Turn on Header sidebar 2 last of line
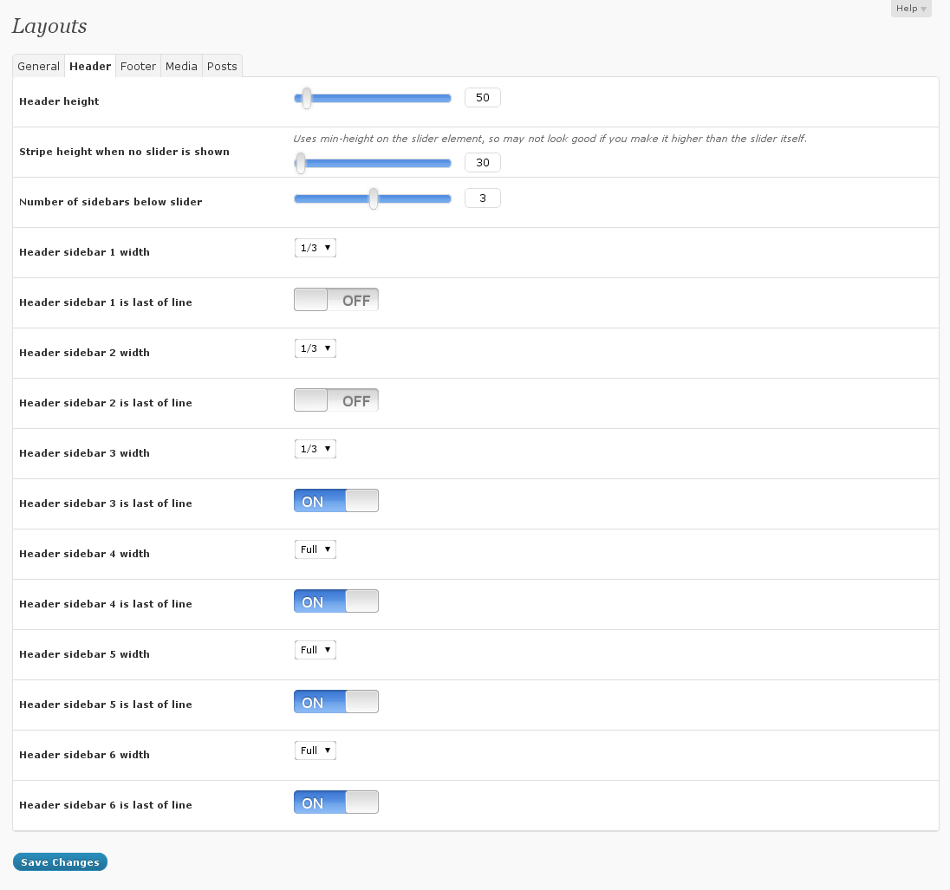Image resolution: width=950 pixels, height=890 pixels. pos(336,401)
